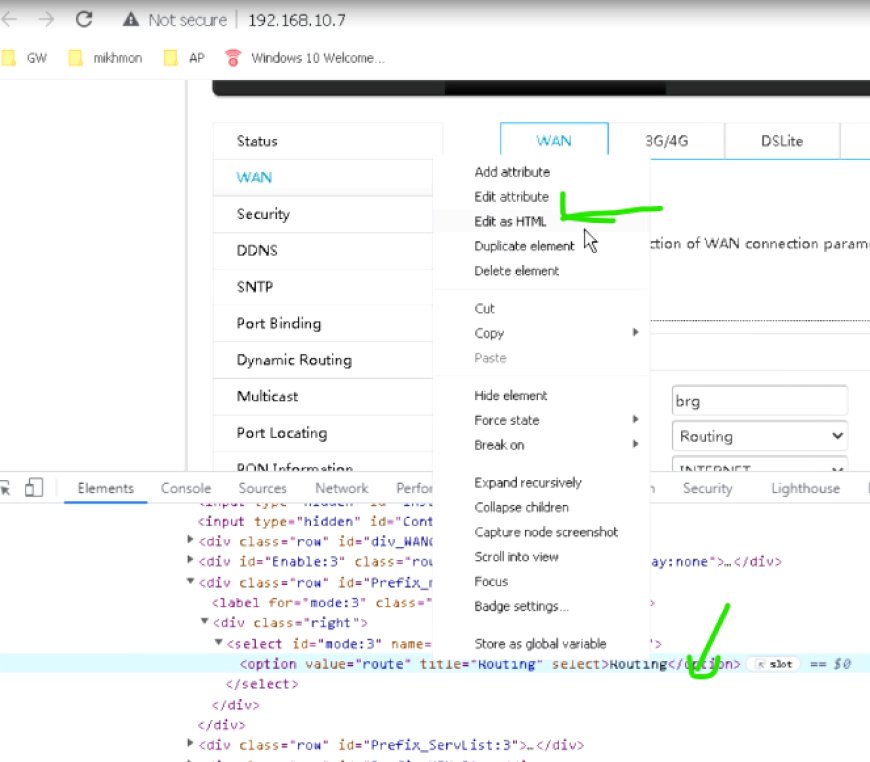Image resolution: width=870 pixels, height=762 pixels.
Task: Select WAN in the sidebar
Action: [322, 178]
